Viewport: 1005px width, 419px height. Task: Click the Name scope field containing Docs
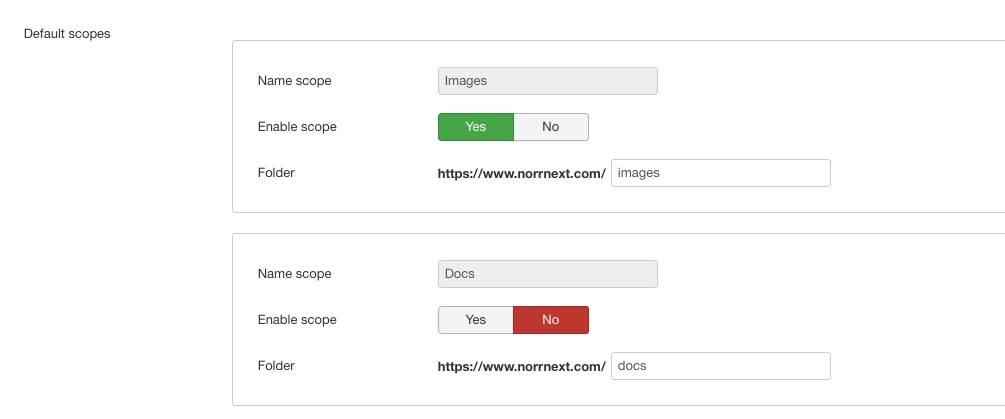548,274
